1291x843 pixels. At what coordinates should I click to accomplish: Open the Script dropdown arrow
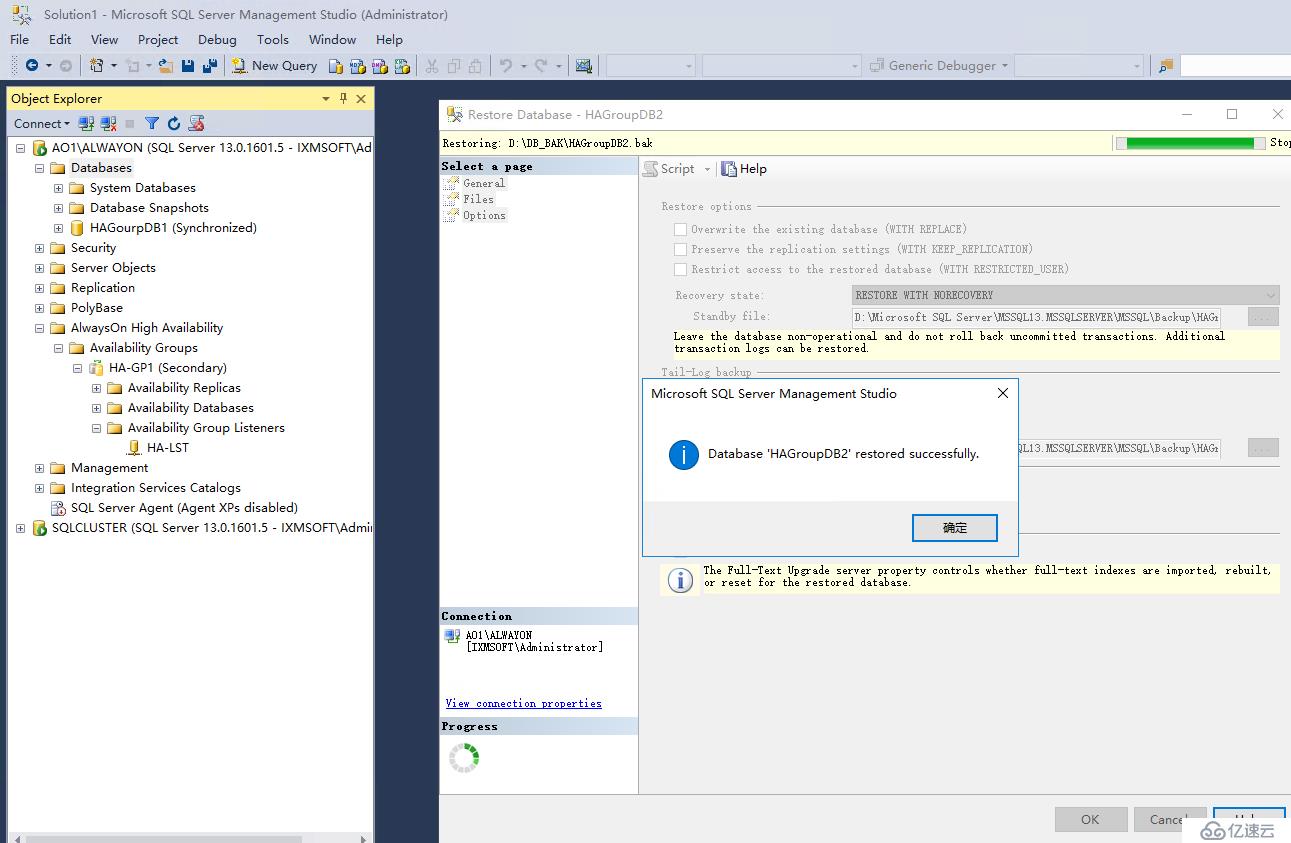pyautogui.click(x=707, y=169)
